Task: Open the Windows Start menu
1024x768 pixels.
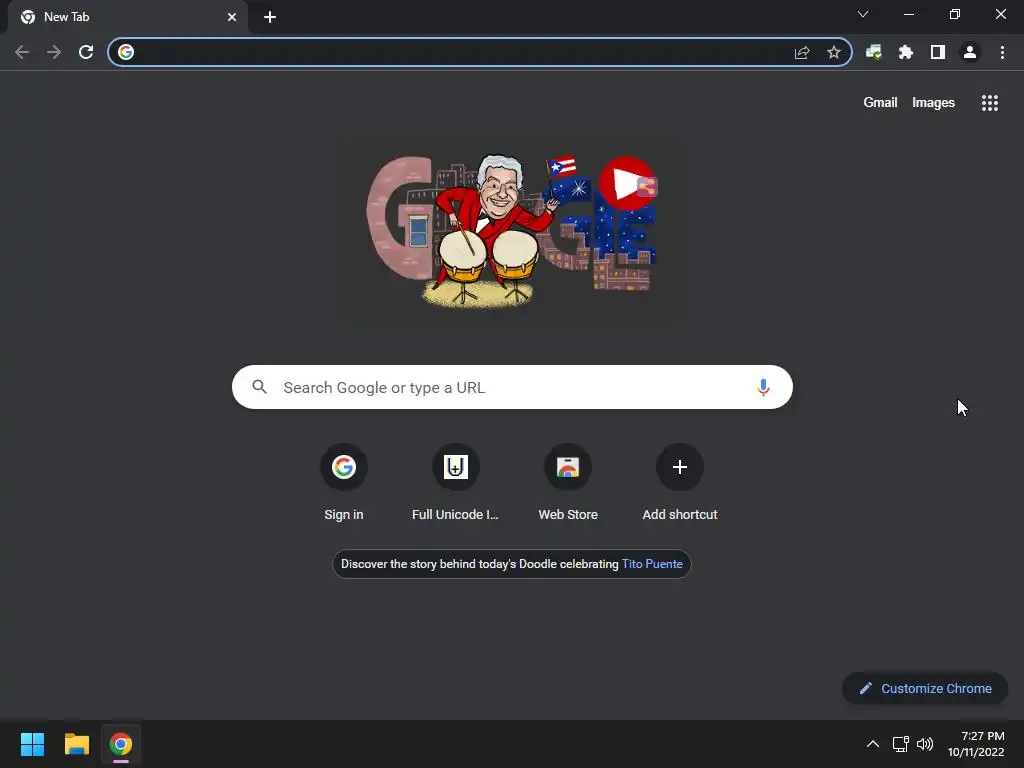Action: (32, 744)
